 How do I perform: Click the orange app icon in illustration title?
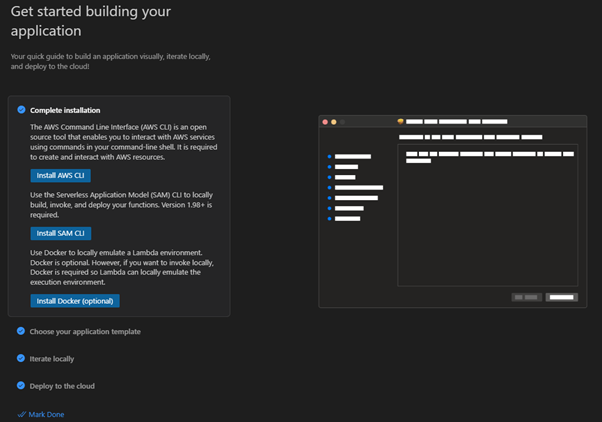click(400, 121)
